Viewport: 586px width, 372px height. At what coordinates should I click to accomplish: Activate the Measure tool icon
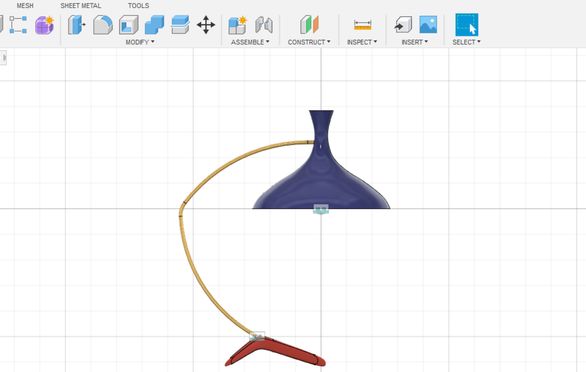point(363,25)
